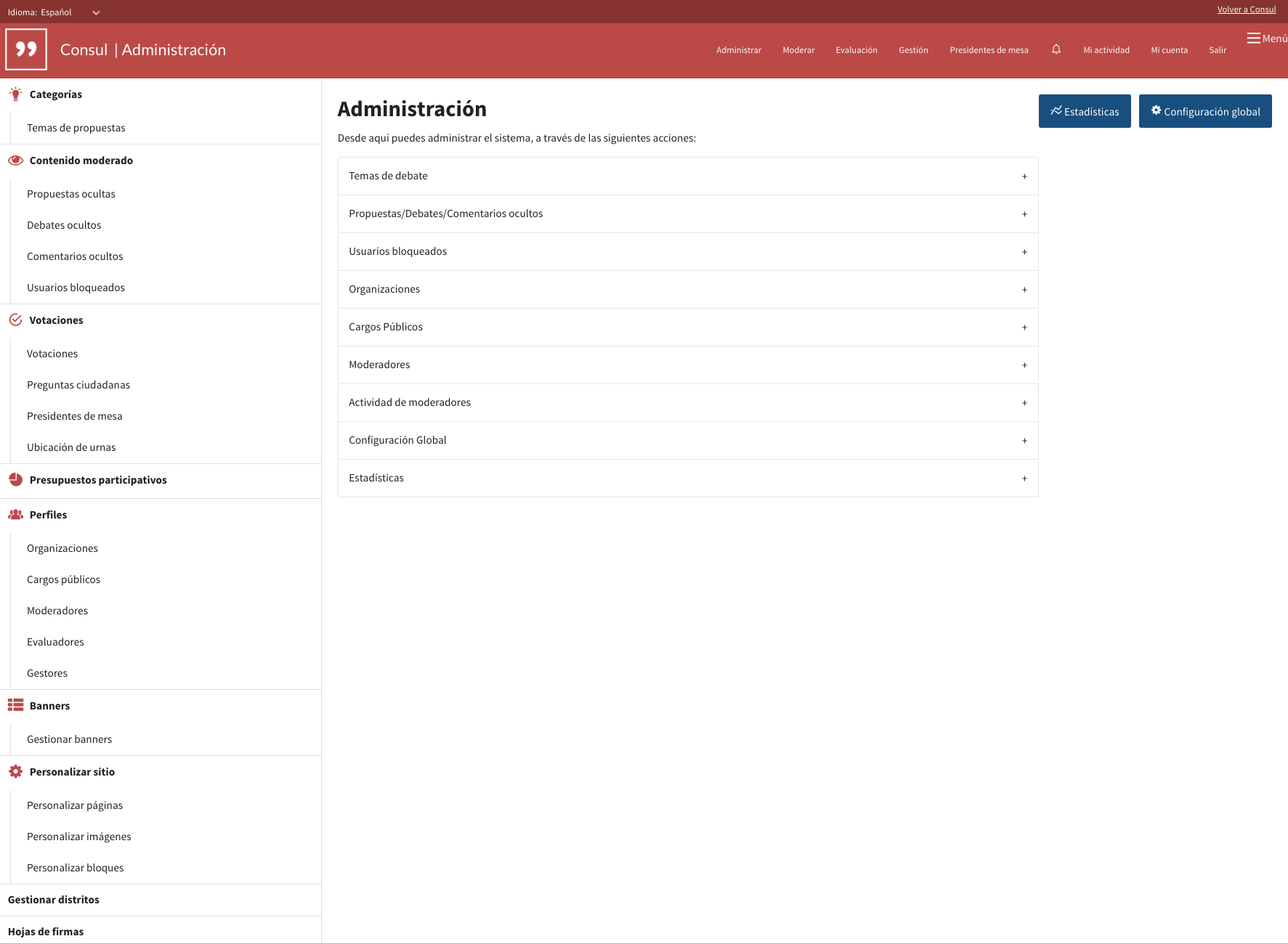
Task: Click the pie chart icon beside Presupuestos participativos
Action: click(15, 479)
